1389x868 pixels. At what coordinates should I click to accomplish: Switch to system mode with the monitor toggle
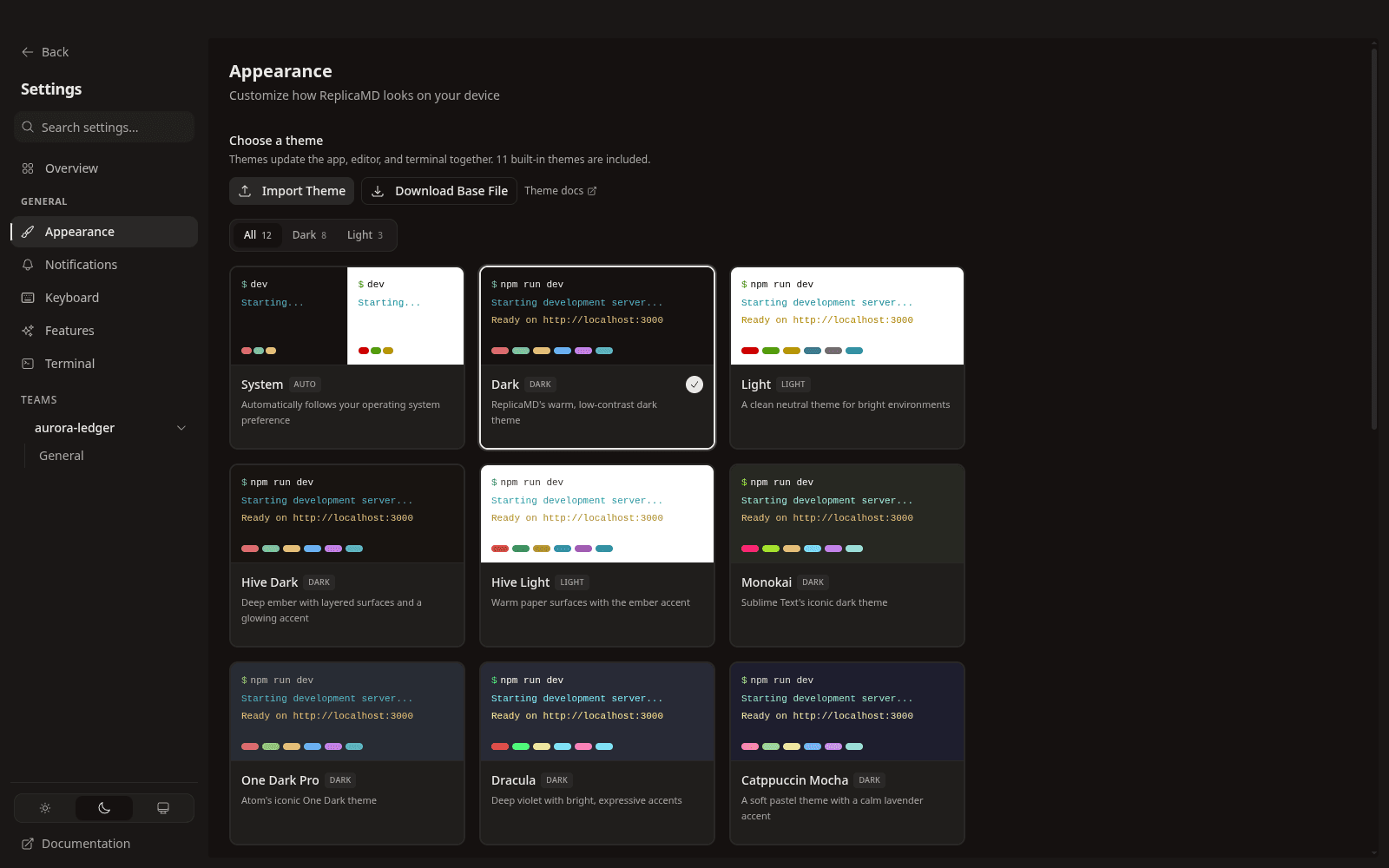[163, 808]
